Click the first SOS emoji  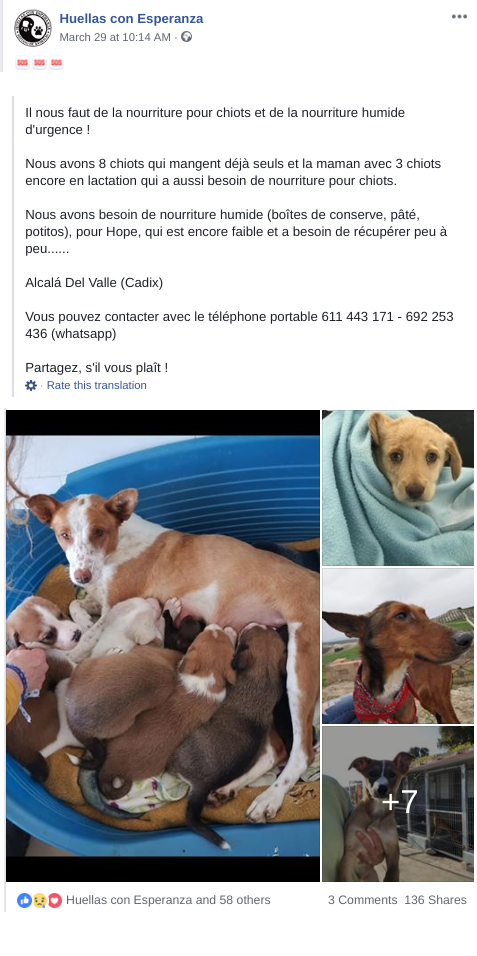pos(23,63)
